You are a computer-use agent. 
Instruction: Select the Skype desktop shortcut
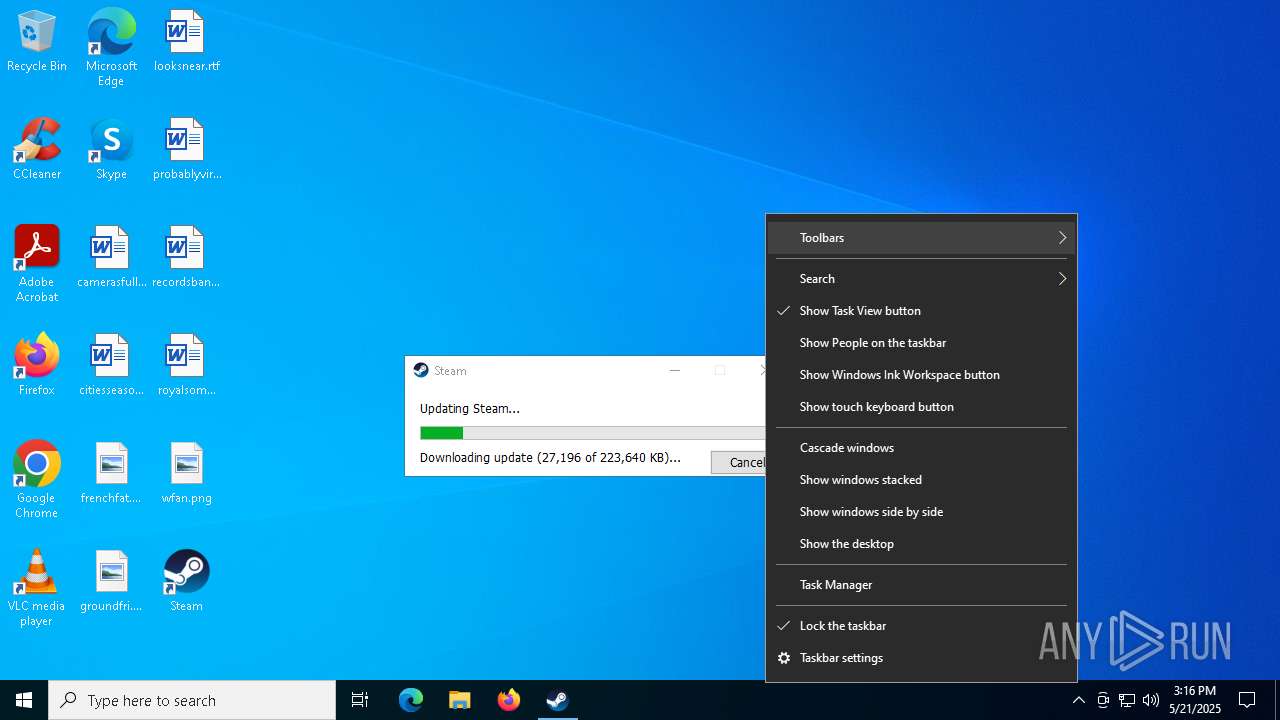(111, 150)
